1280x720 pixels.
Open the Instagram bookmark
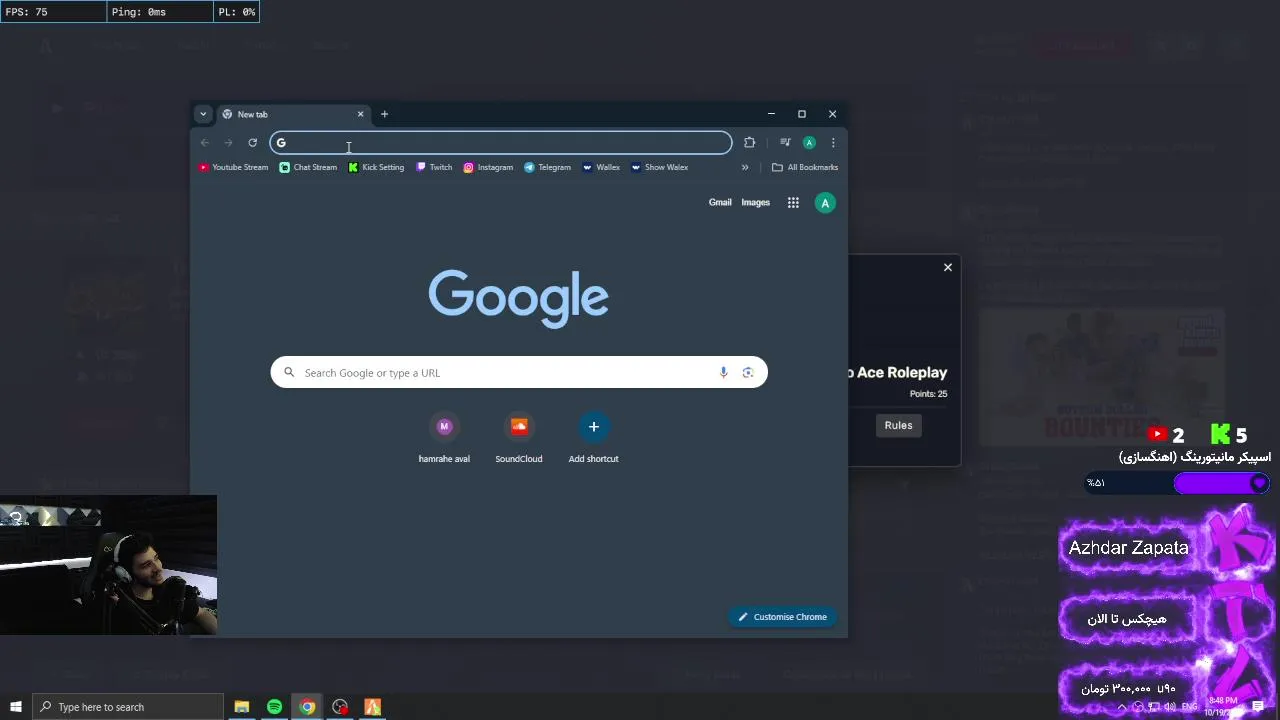pos(488,167)
